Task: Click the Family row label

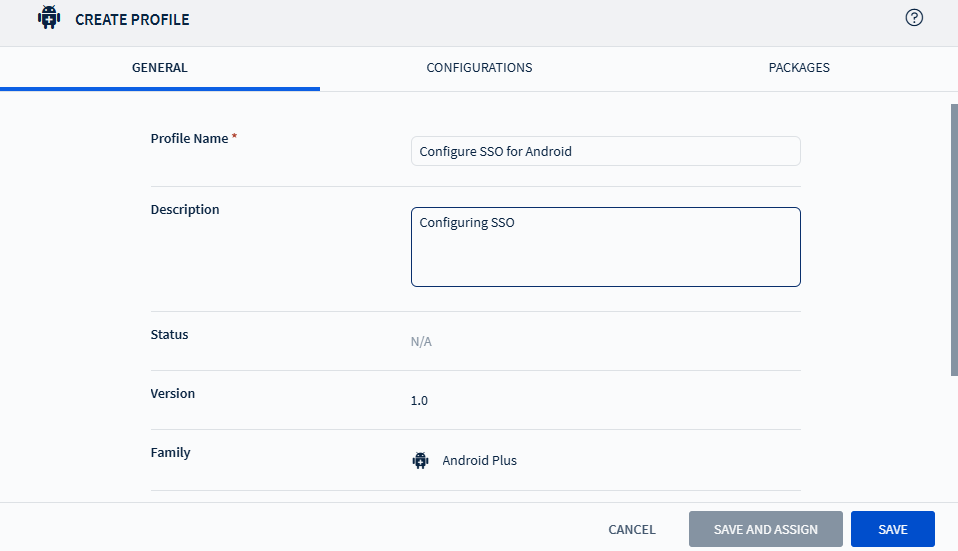Action: click(x=170, y=453)
